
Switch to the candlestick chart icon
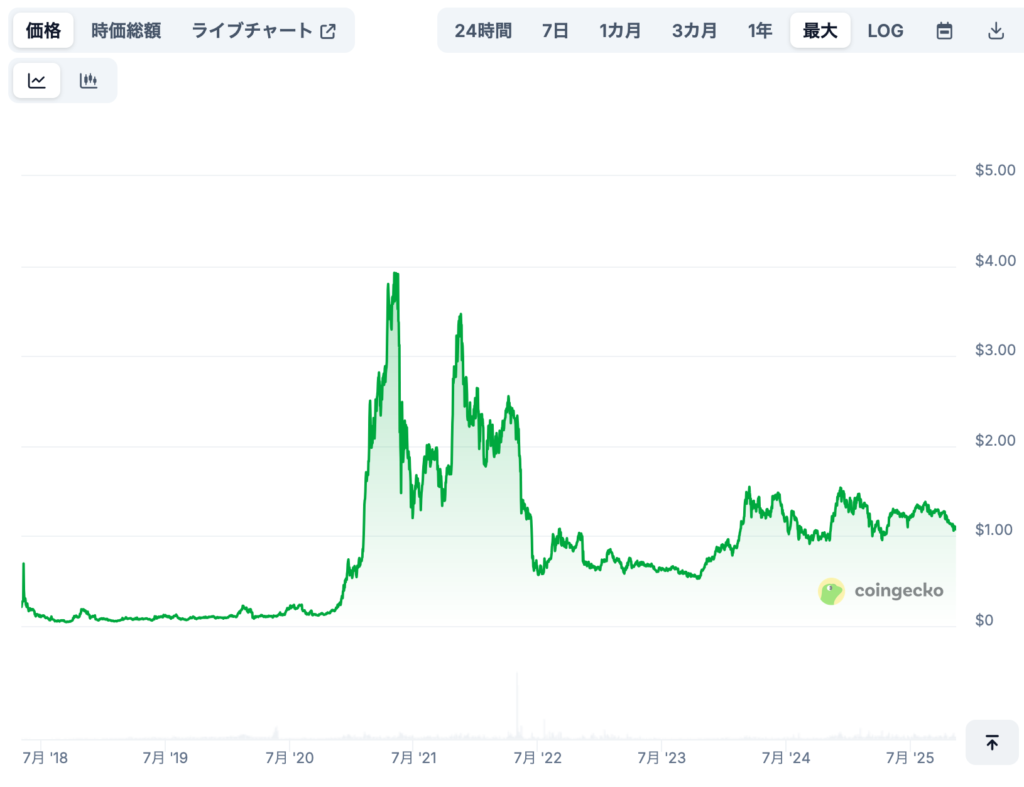[89, 80]
